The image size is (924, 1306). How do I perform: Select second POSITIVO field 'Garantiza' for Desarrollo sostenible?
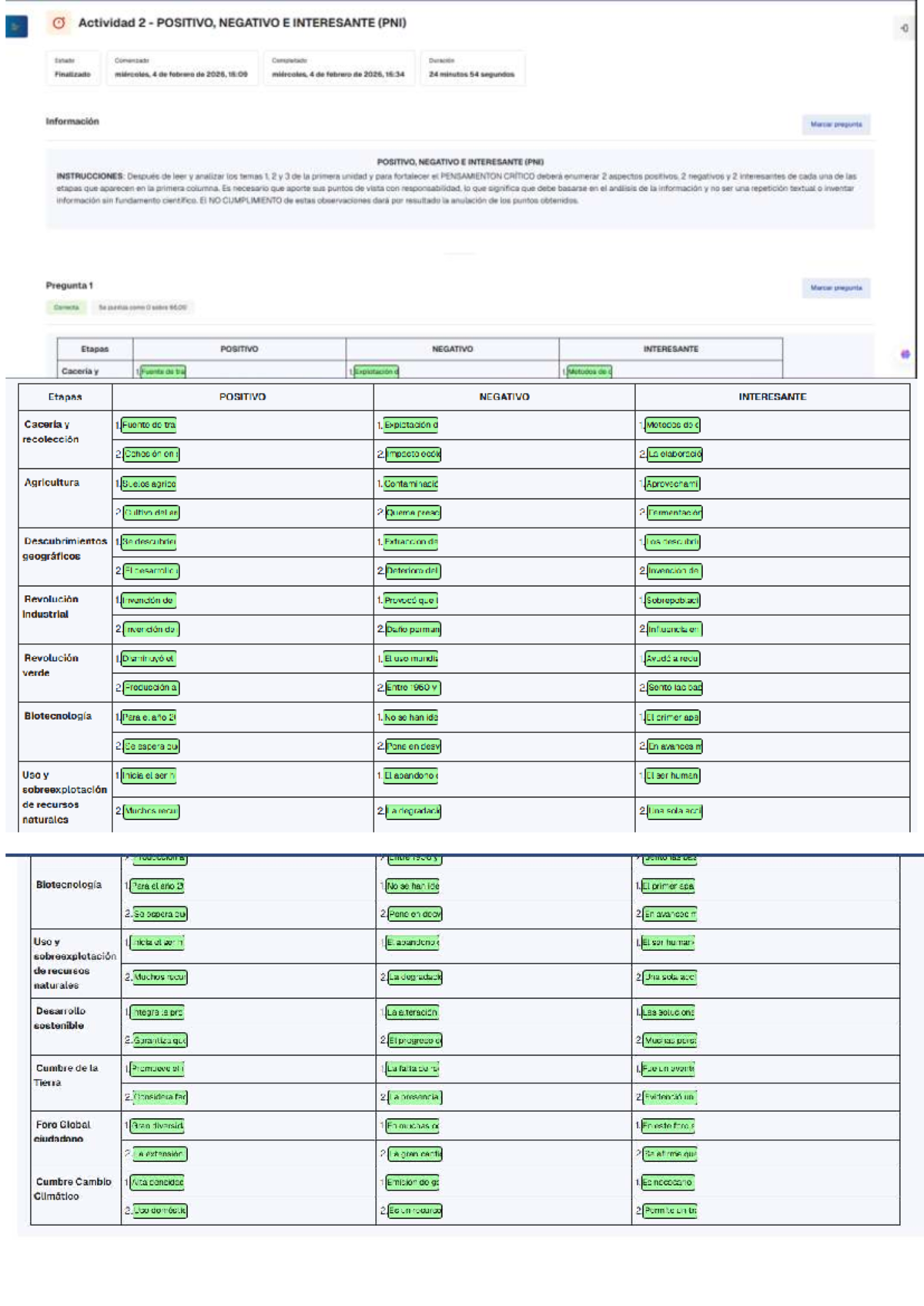point(160,1040)
